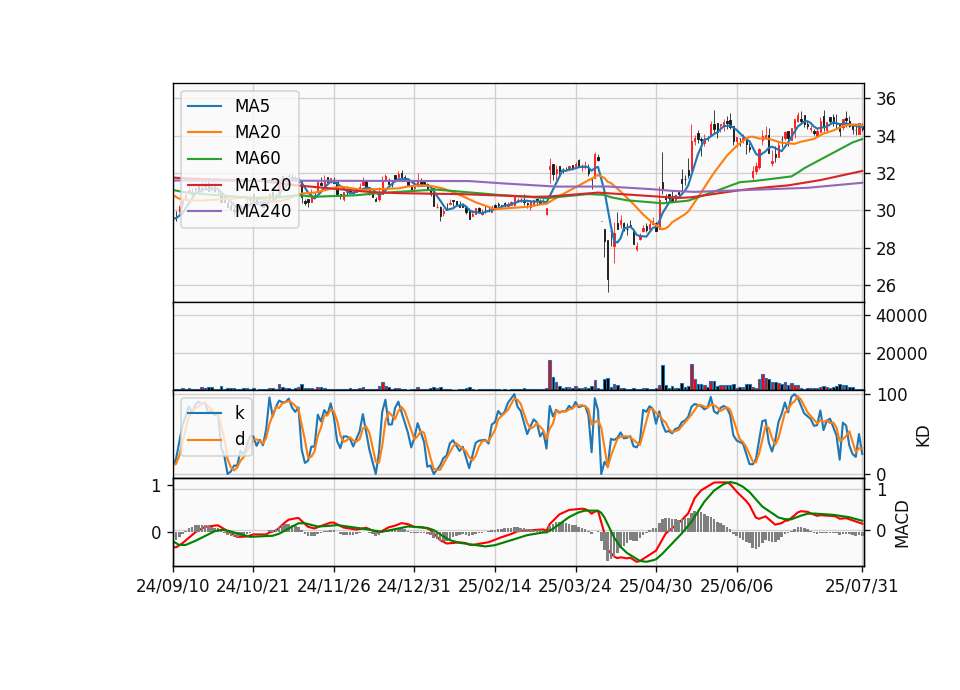
Task: Click the price axis label 36
Action: tap(886, 99)
